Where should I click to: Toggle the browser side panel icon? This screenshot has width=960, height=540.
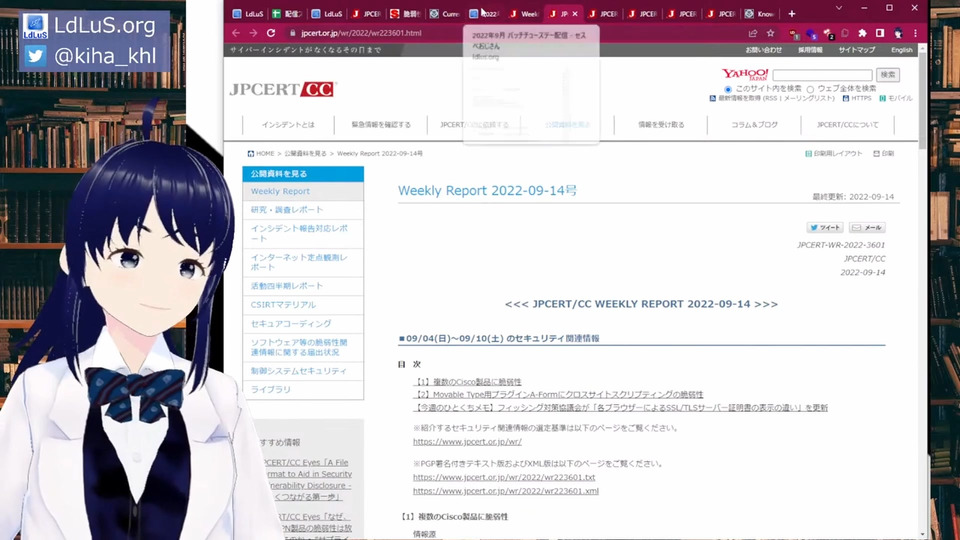pyautogui.click(x=880, y=33)
